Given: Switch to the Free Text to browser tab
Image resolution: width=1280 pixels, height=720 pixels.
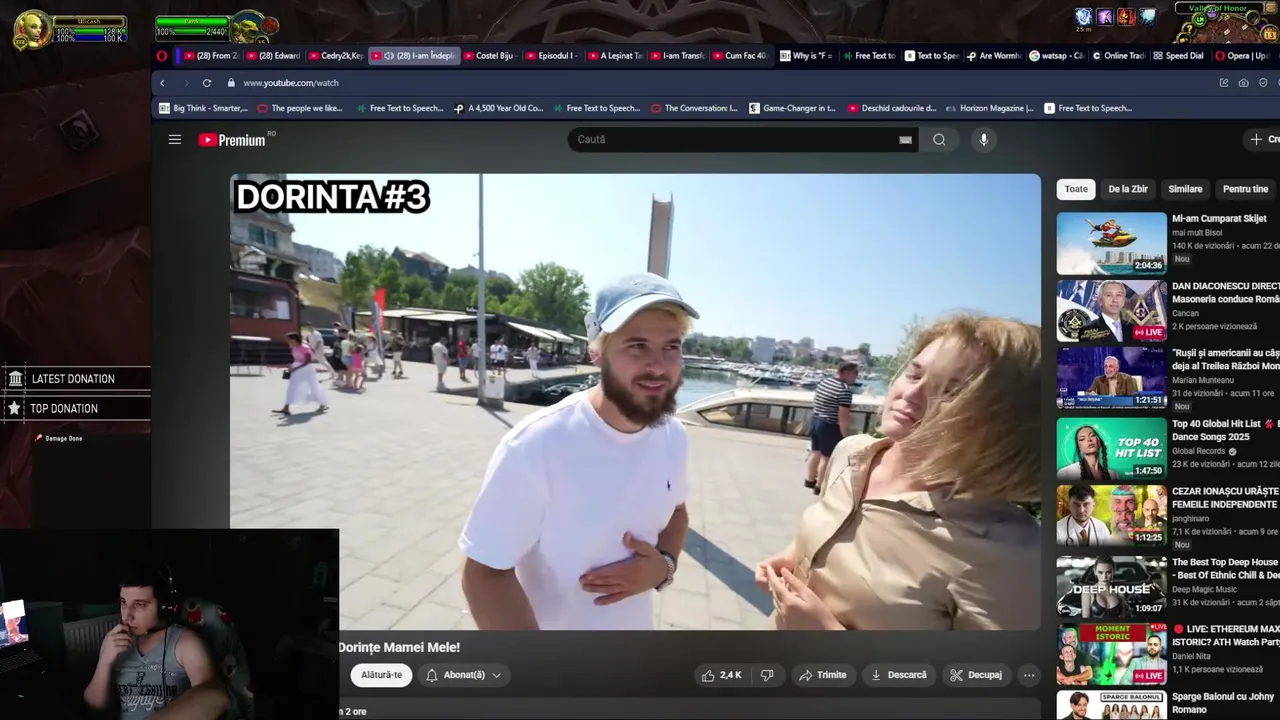Looking at the screenshot, I should pos(868,56).
